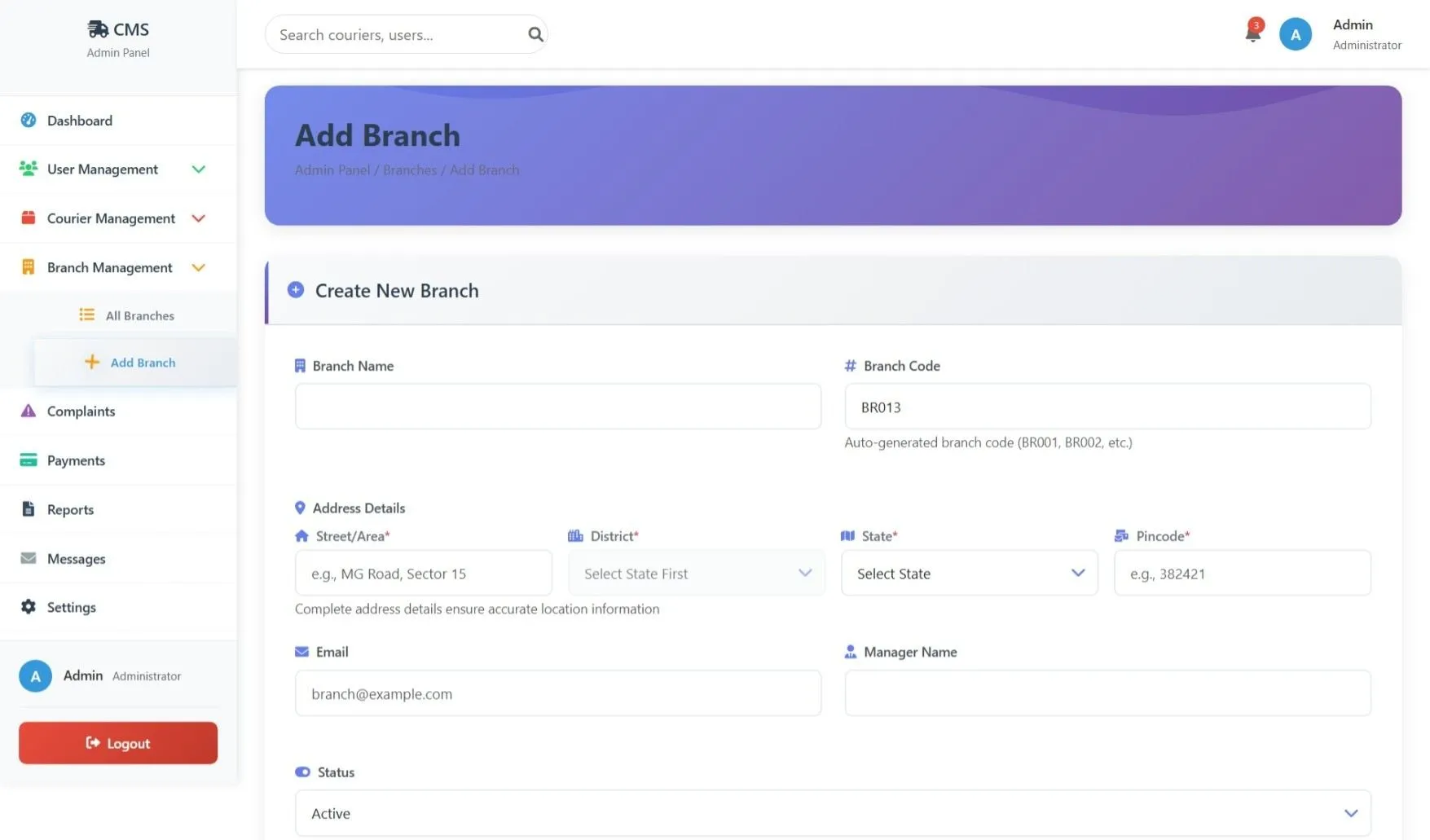This screenshot has width=1430, height=840.
Task: Click into the Branch Name field
Action: point(557,407)
